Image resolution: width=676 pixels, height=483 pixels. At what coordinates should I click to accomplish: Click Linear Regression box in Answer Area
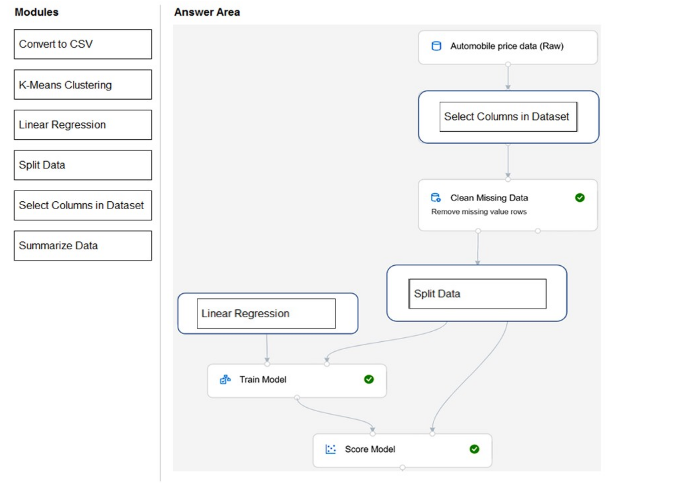pos(266,314)
